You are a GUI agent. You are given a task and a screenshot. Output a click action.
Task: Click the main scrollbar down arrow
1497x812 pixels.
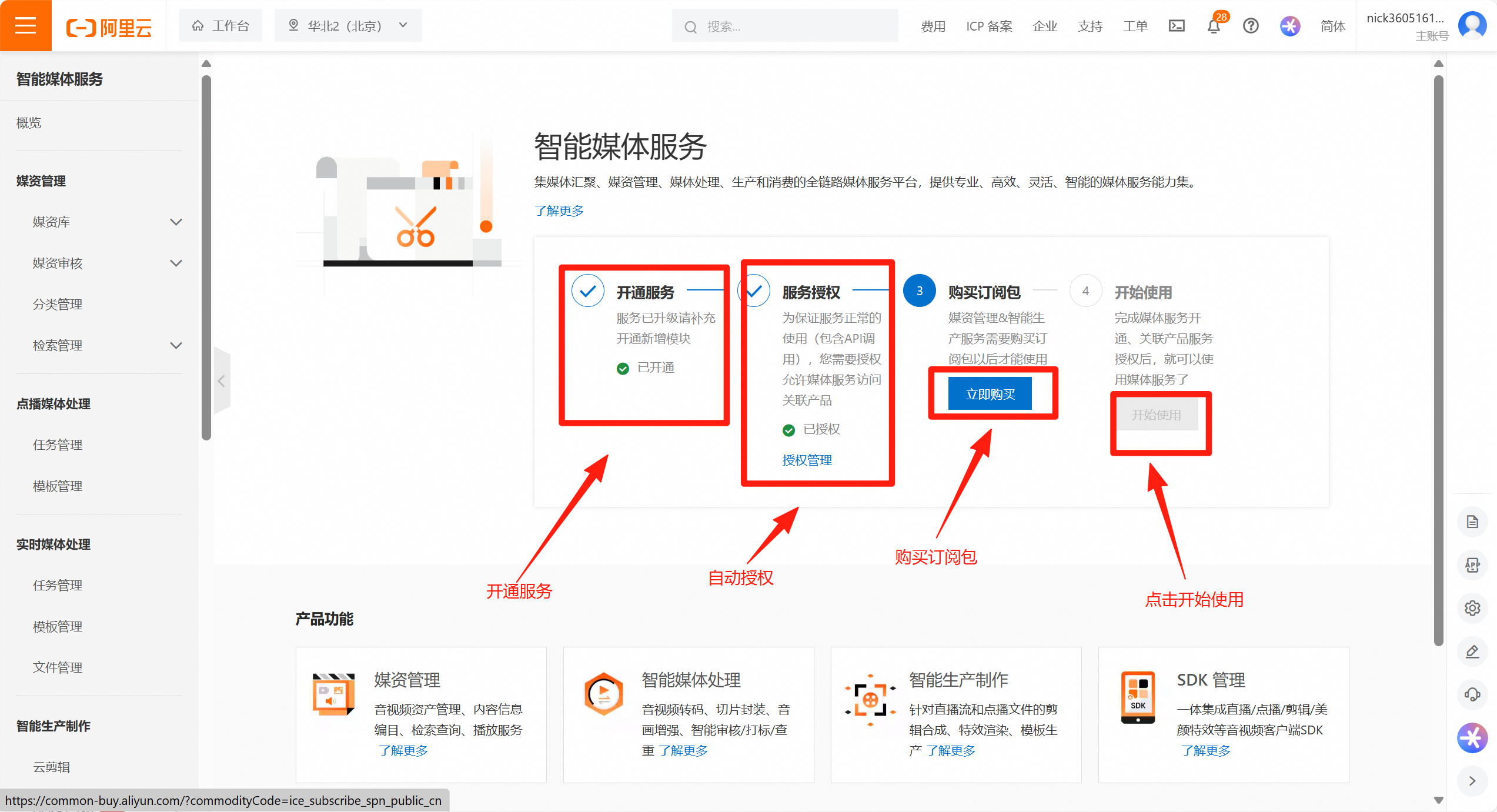tap(1438, 800)
